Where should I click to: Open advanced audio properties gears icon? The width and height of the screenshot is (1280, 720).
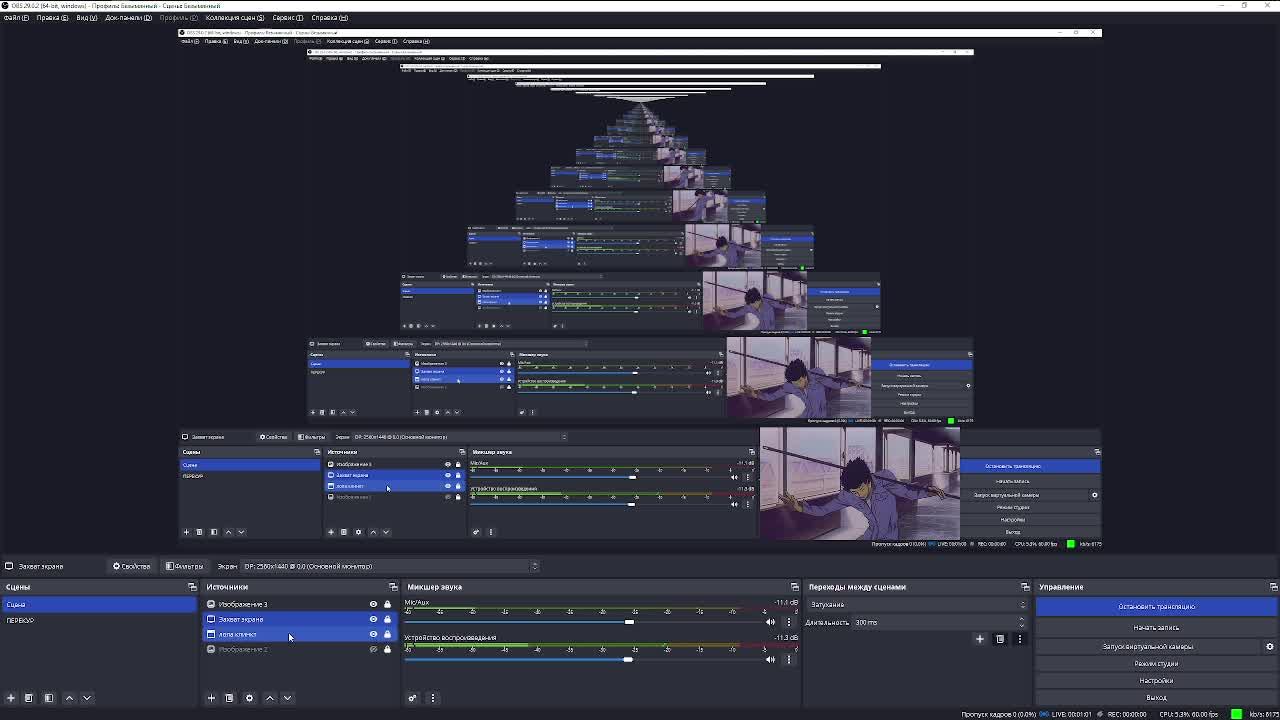pos(412,698)
